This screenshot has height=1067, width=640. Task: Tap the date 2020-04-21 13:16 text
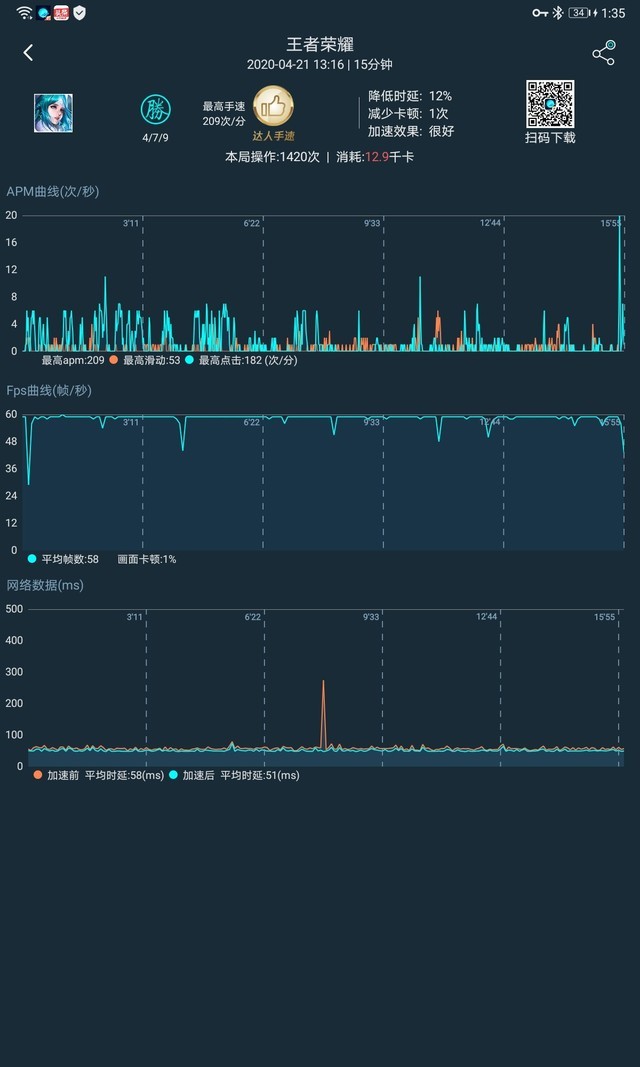pyautogui.click(x=296, y=65)
